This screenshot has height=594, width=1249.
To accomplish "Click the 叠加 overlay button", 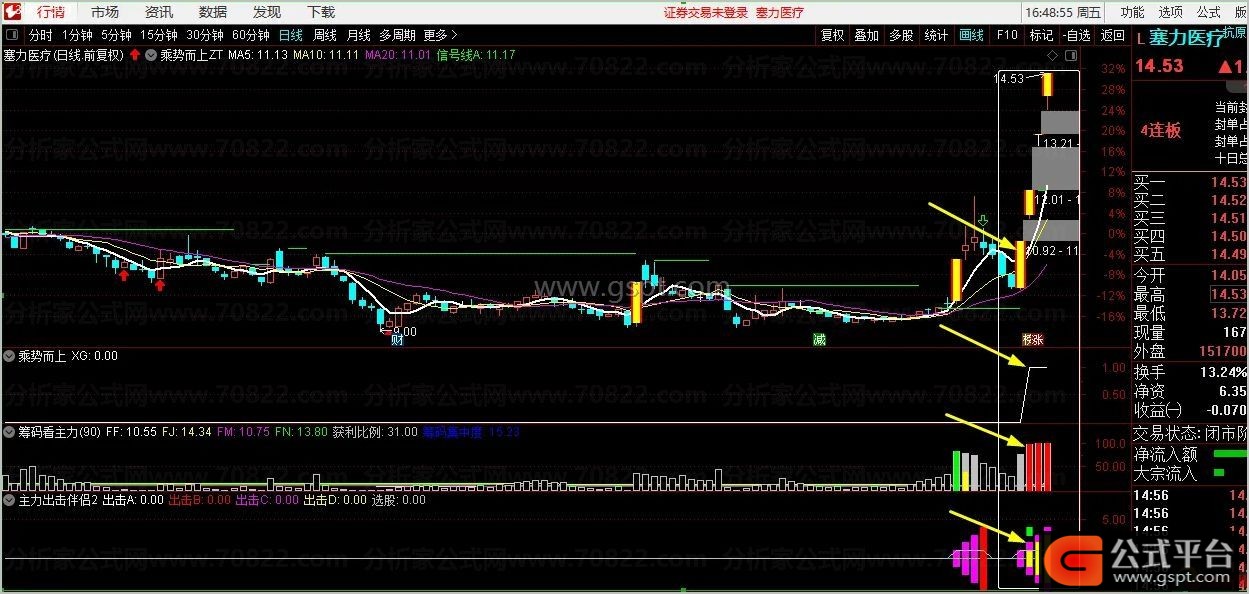I will [866, 35].
